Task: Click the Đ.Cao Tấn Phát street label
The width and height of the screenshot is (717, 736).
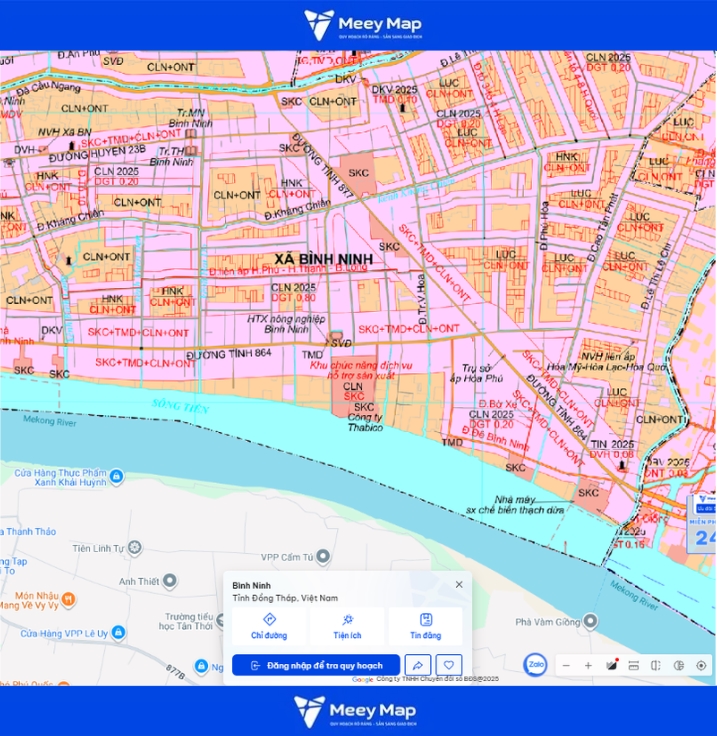Action: tap(601, 229)
